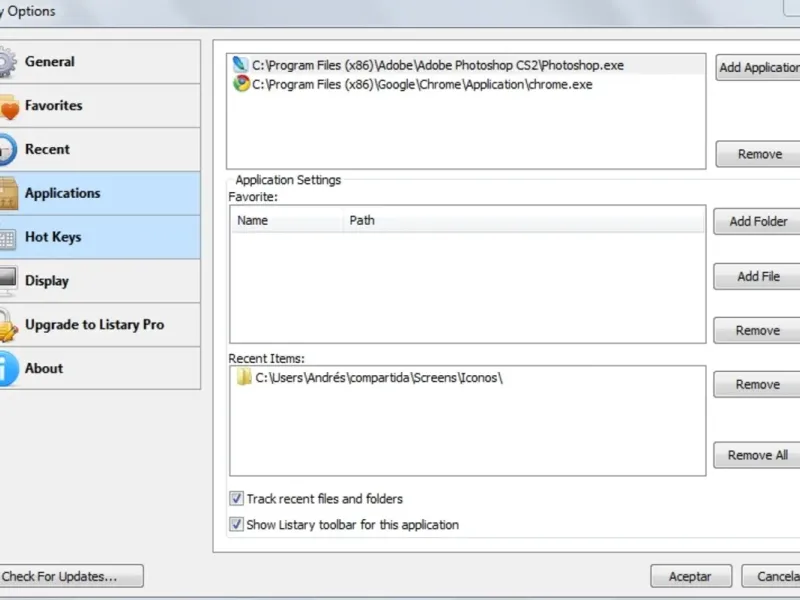Click the Photoshop application icon in list
This screenshot has height=600, width=800.
(x=240, y=65)
